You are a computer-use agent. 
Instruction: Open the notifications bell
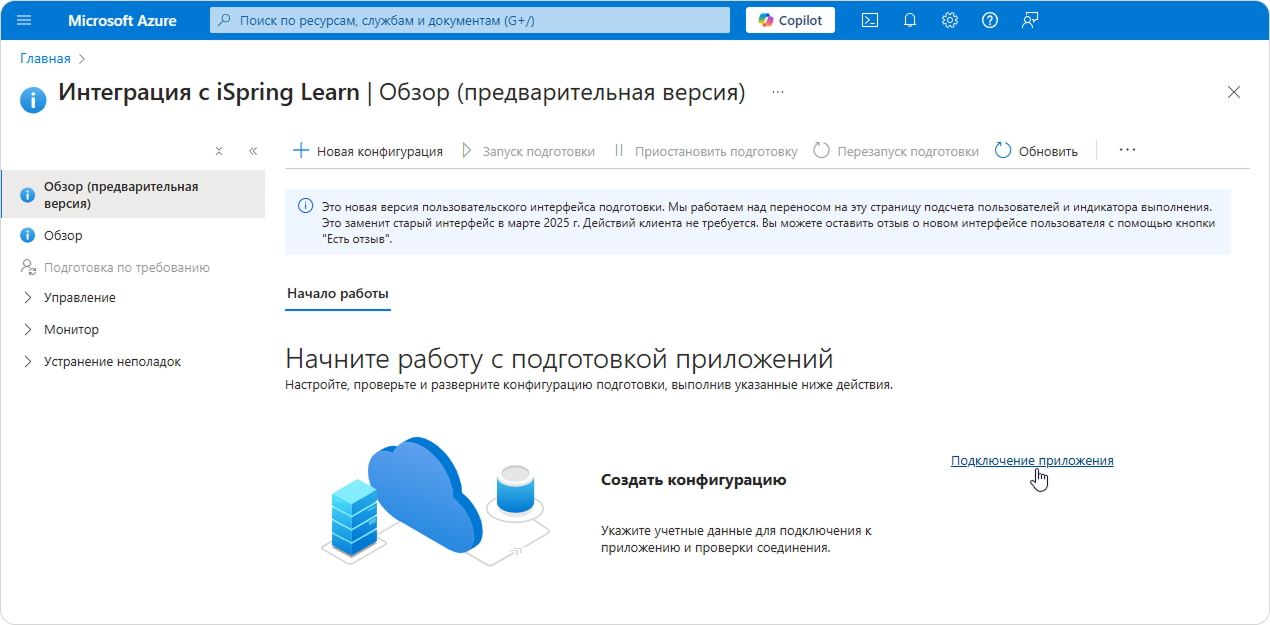[x=910, y=20]
